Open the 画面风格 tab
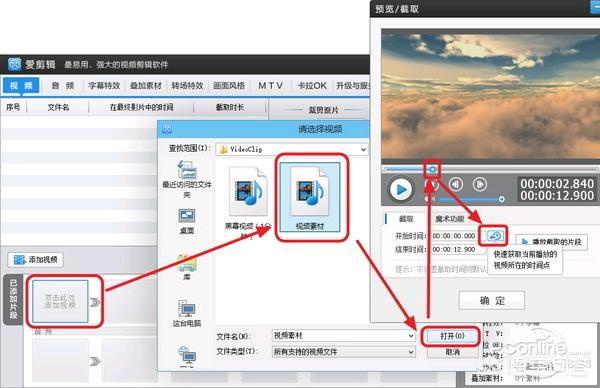600x388 pixels. point(229,85)
